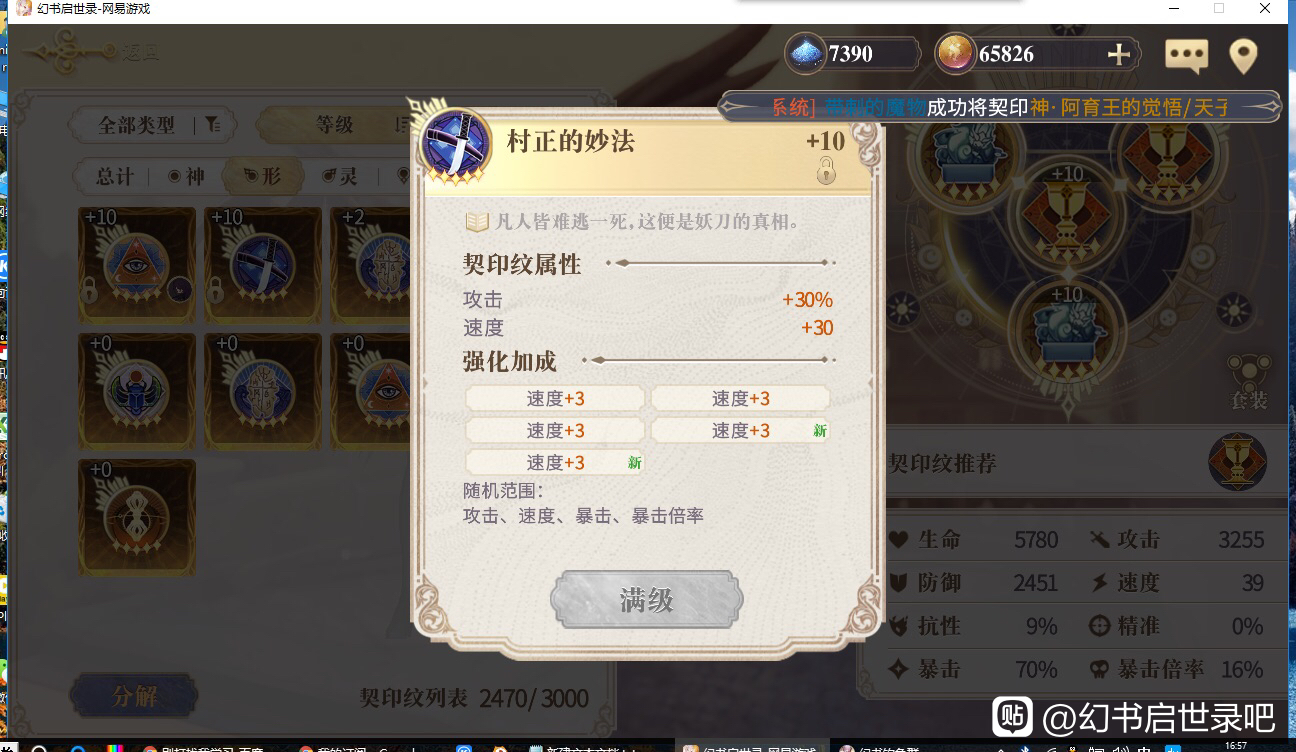This screenshot has width=1296, height=752.
Task: Switch to the 神 tab
Action: [x=186, y=176]
